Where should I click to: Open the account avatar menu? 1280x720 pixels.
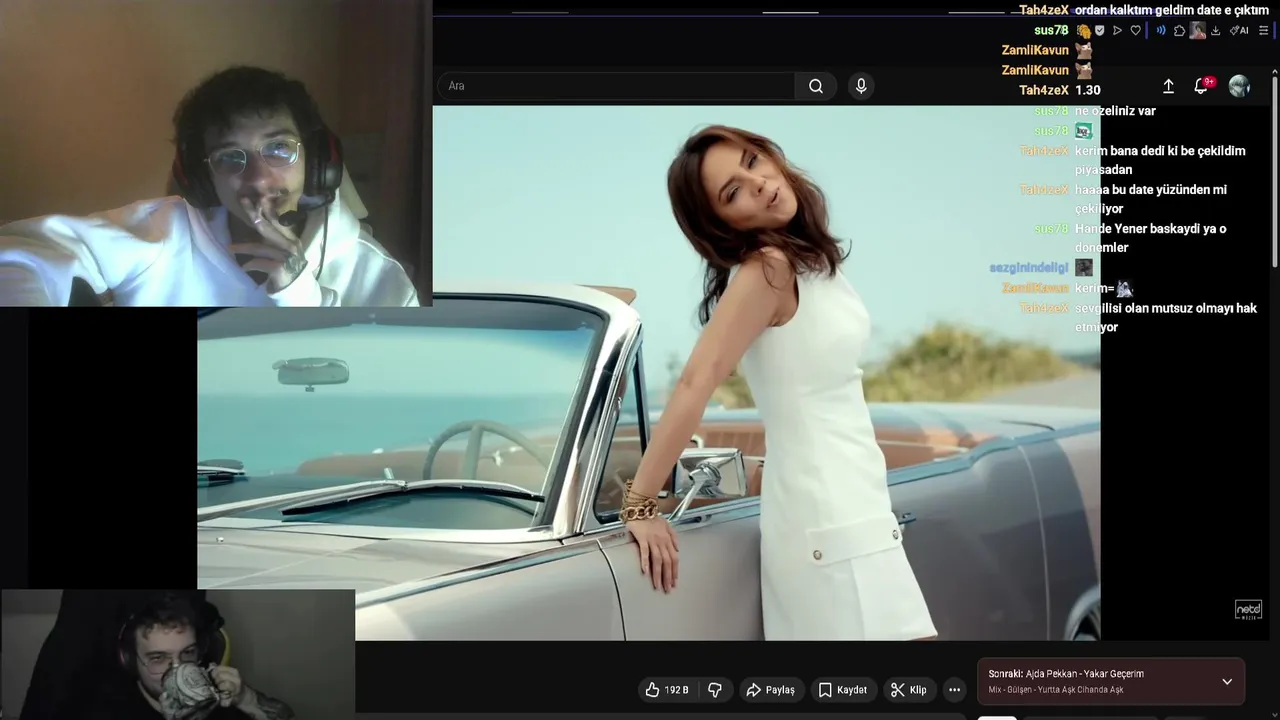pos(1239,87)
